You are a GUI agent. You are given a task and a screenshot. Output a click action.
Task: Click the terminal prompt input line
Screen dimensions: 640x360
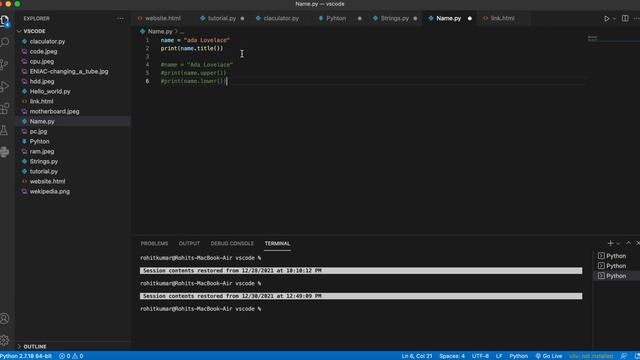200,309
